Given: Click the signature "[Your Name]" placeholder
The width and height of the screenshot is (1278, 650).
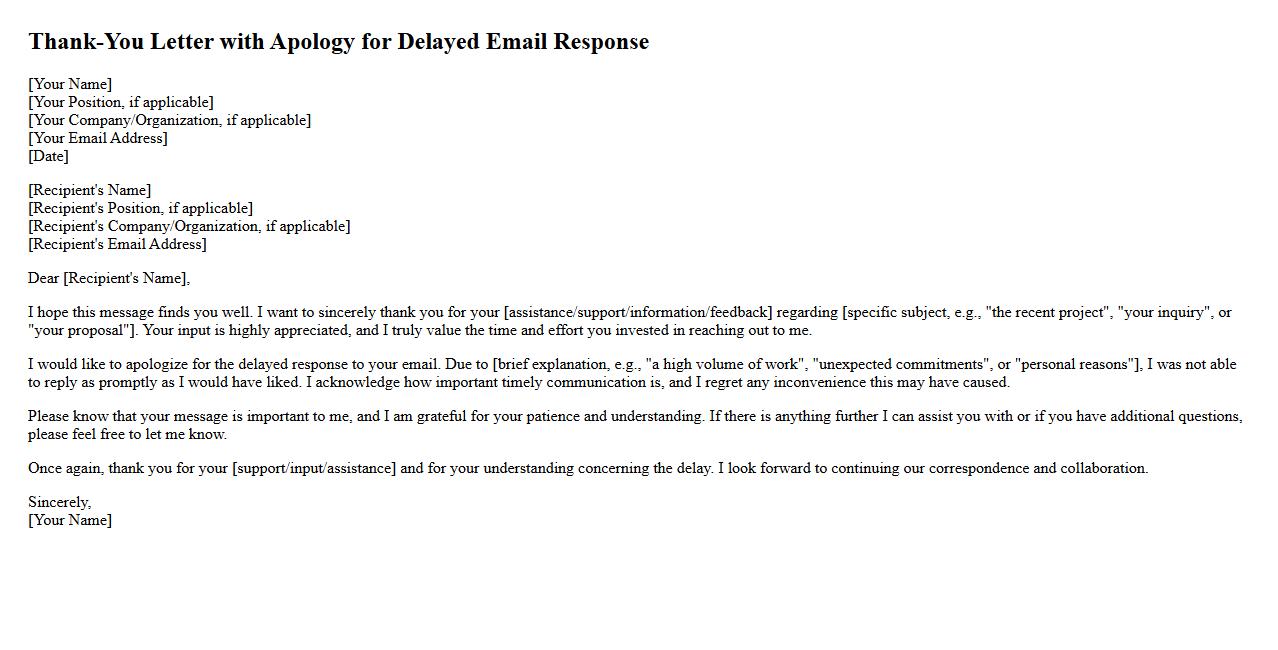Looking at the screenshot, I should pos(70,520).
